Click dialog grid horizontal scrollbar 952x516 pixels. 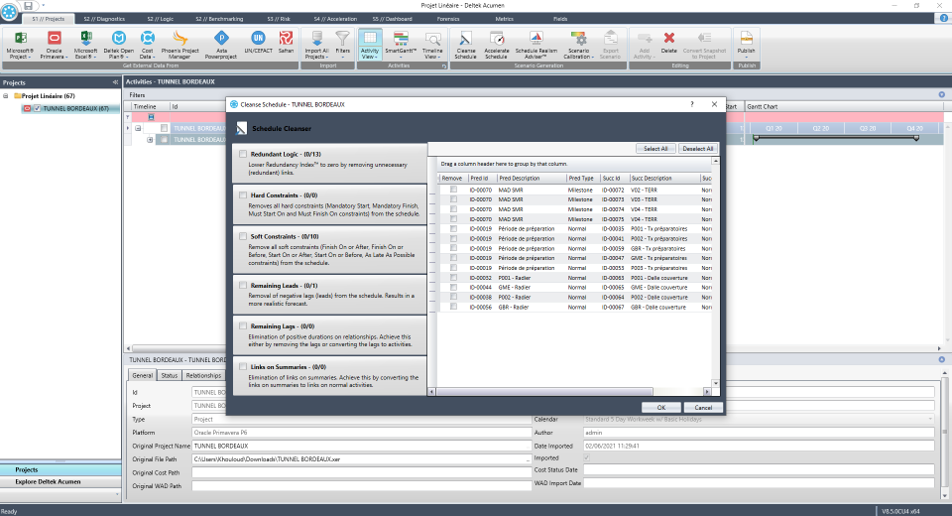pyautogui.click(x=544, y=392)
